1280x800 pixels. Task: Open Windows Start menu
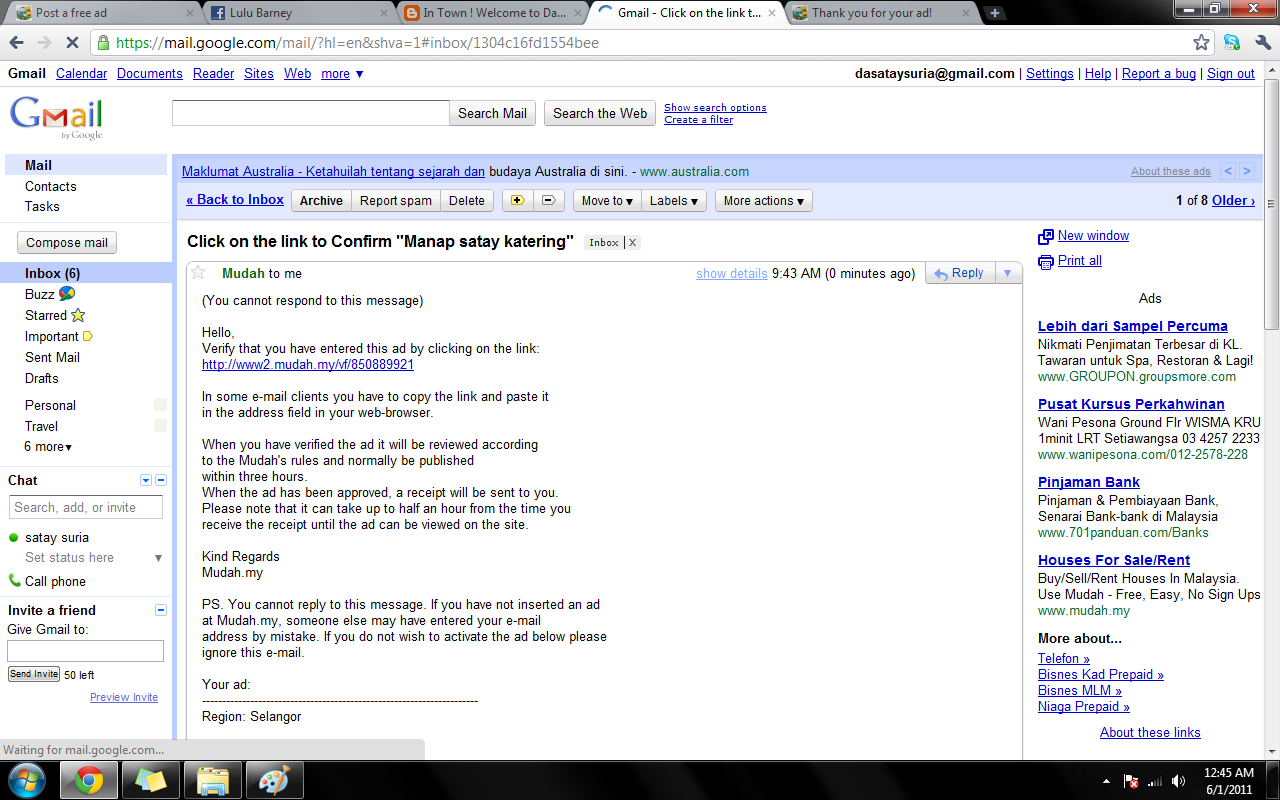26,780
